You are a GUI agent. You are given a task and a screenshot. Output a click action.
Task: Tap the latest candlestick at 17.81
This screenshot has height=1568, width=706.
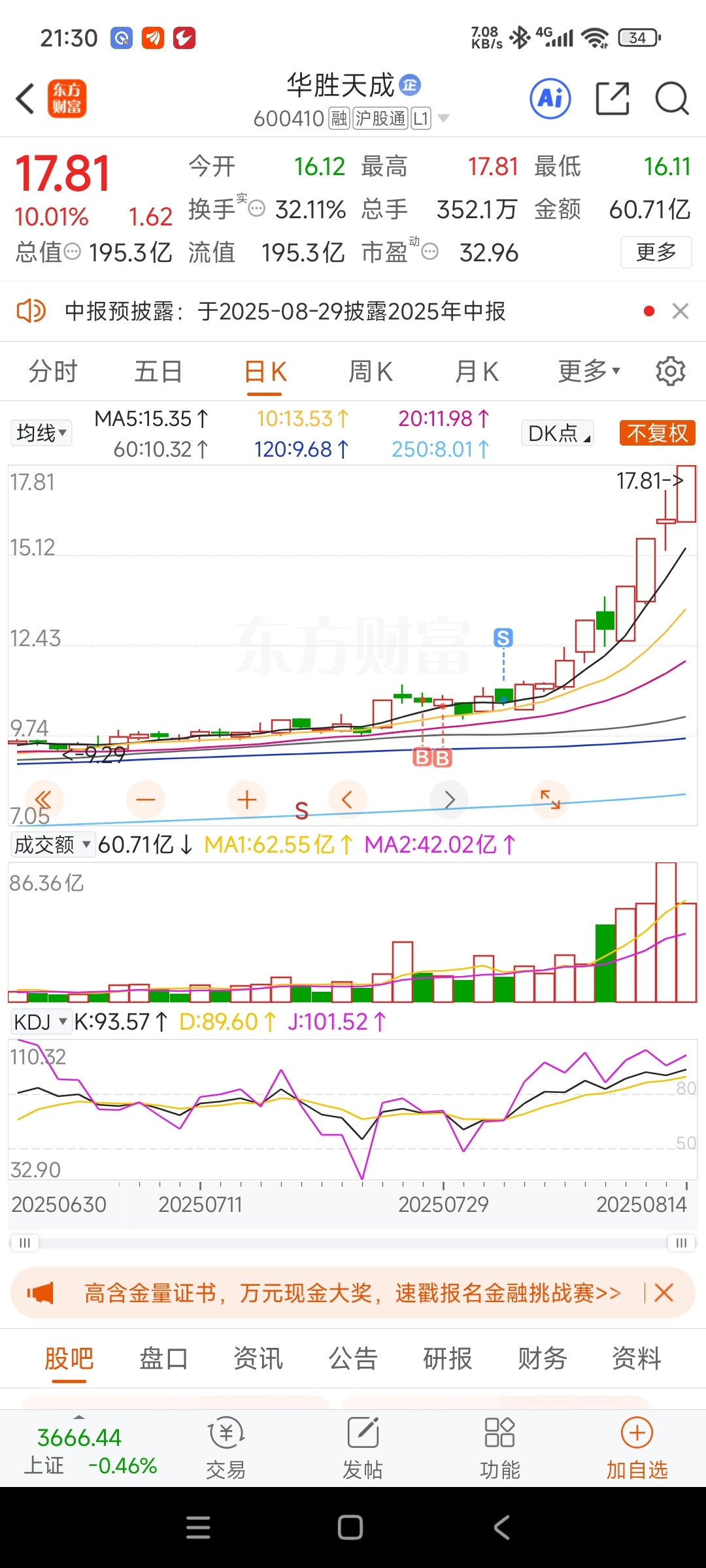[686, 494]
